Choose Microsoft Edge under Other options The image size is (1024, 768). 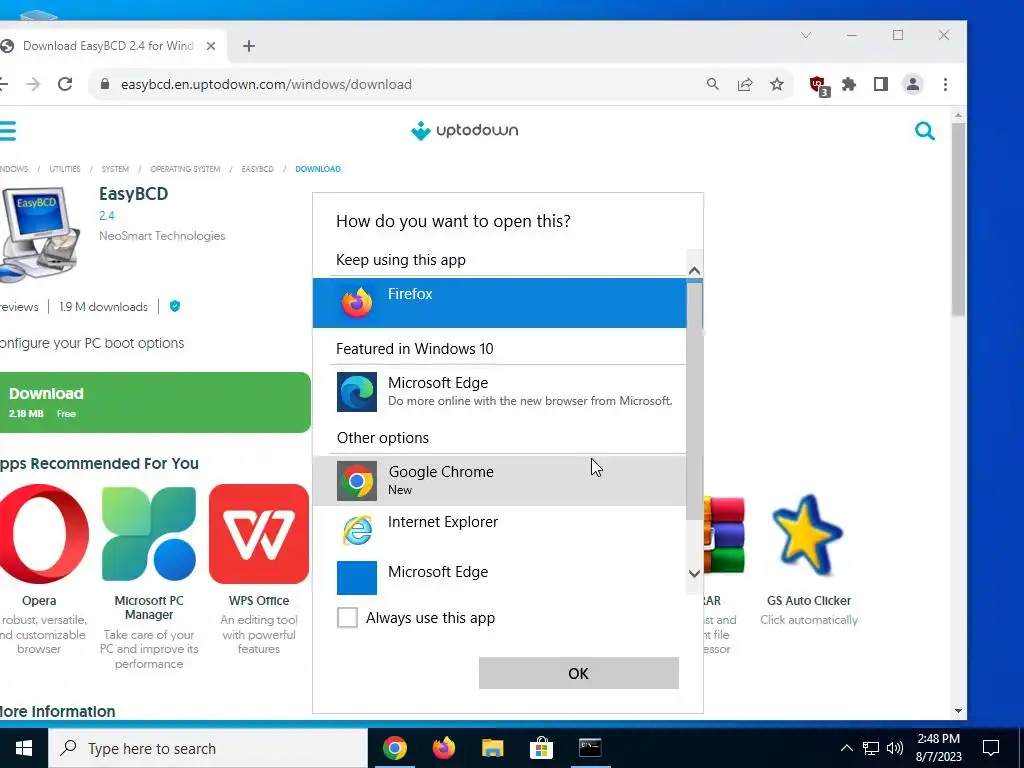(500, 577)
